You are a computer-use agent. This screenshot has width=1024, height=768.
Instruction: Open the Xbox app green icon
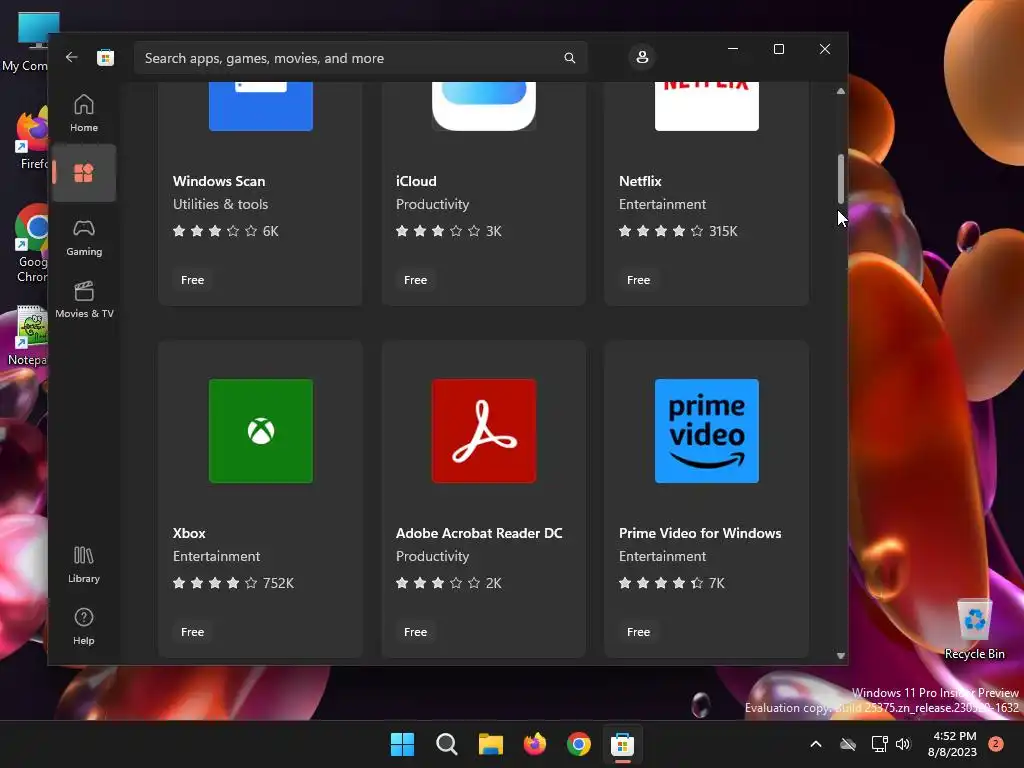pyautogui.click(x=261, y=431)
